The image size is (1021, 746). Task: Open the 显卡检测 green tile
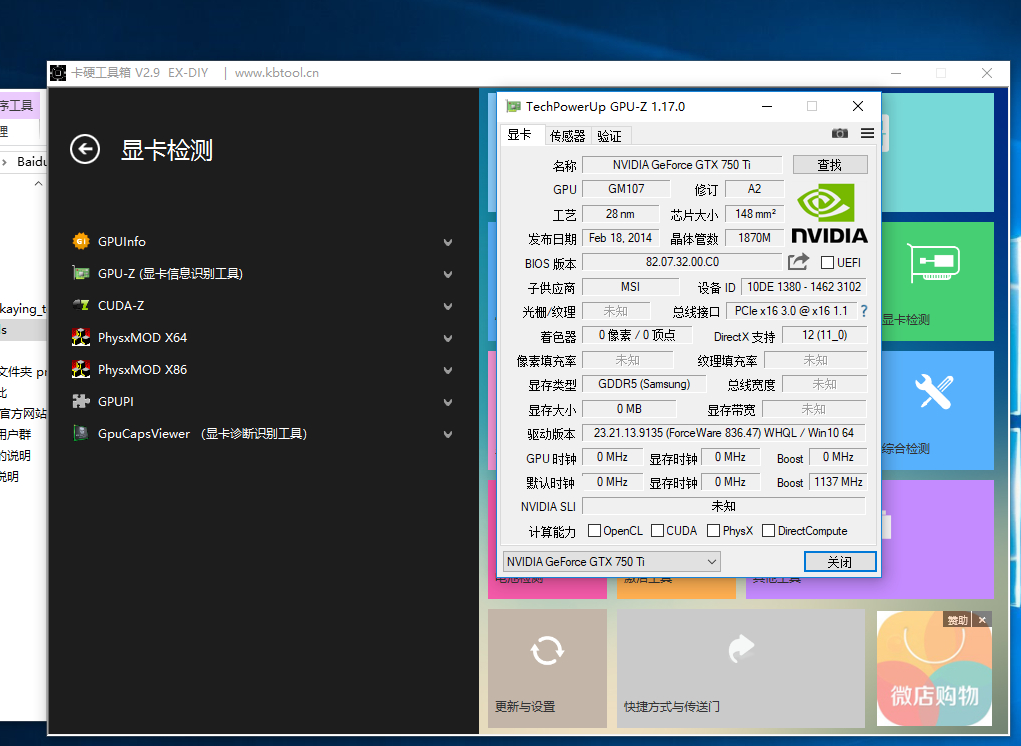pos(938,281)
